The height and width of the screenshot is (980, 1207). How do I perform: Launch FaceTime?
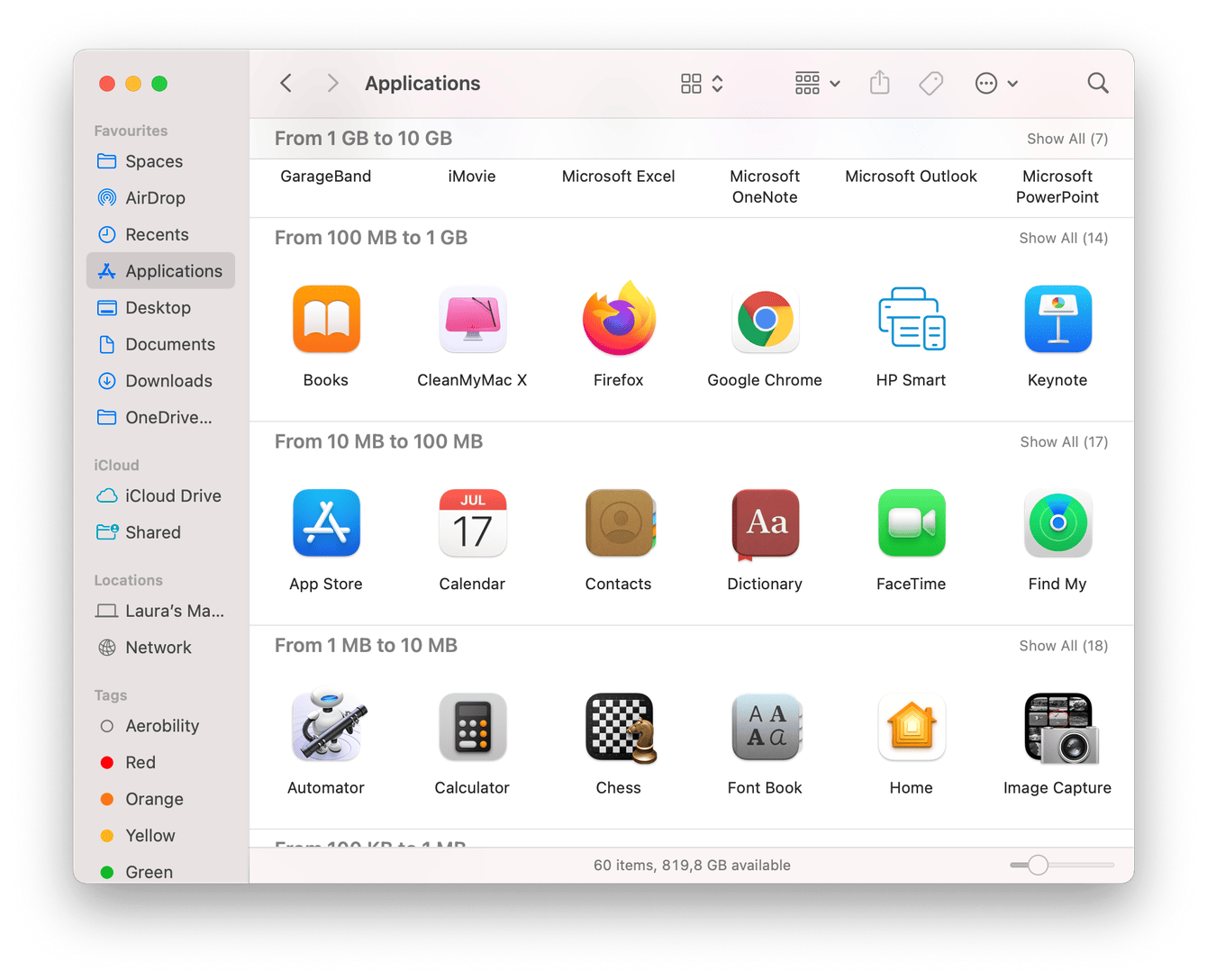[911, 523]
